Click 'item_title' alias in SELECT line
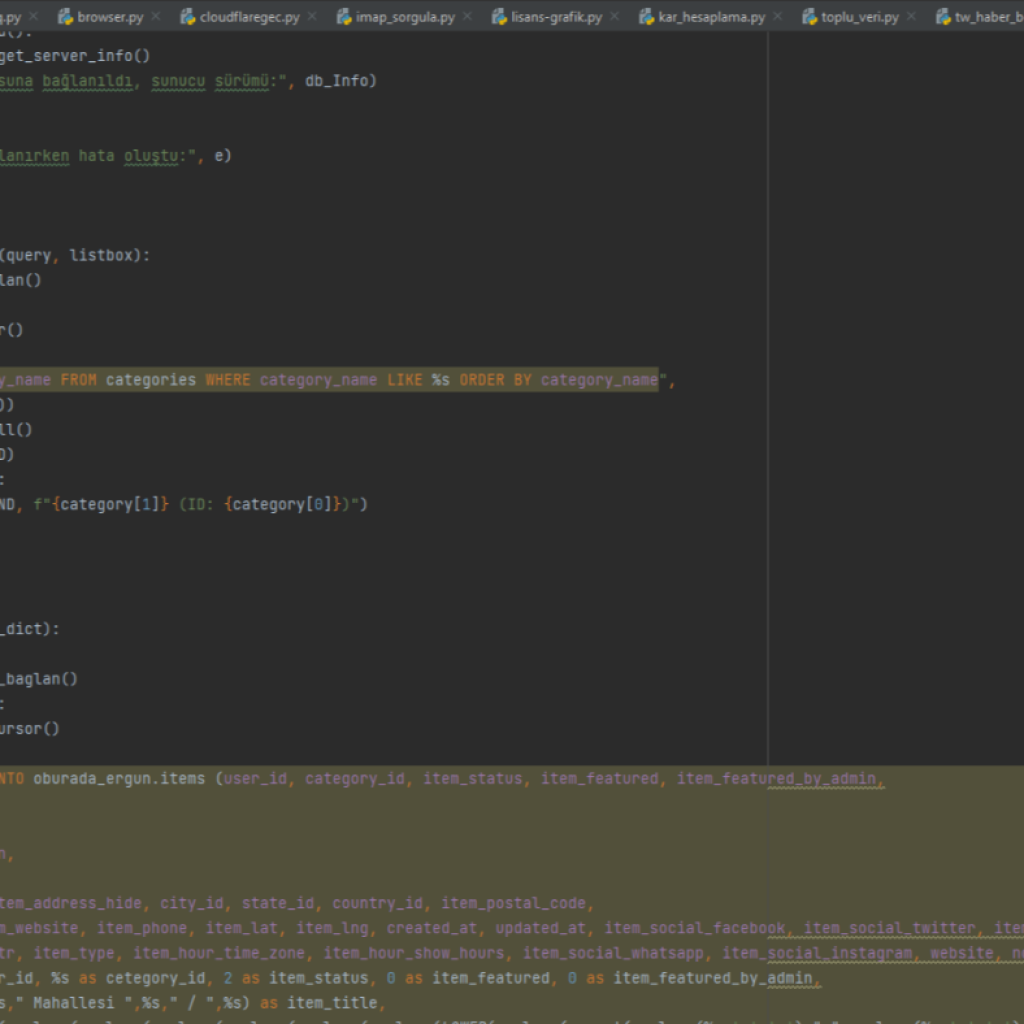 pyautogui.click(x=332, y=1003)
